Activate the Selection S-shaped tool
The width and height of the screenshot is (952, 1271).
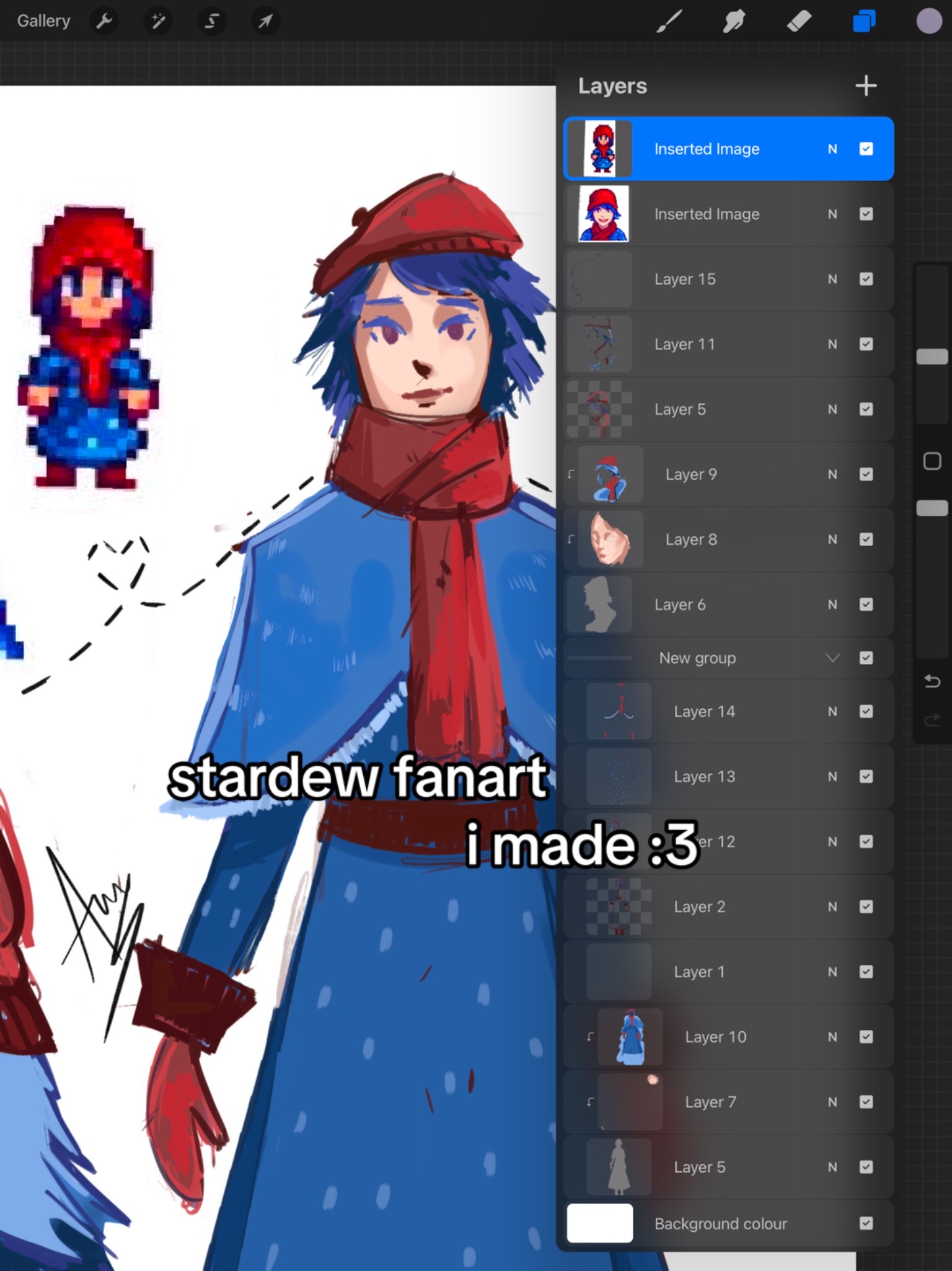pyautogui.click(x=212, y=21)
